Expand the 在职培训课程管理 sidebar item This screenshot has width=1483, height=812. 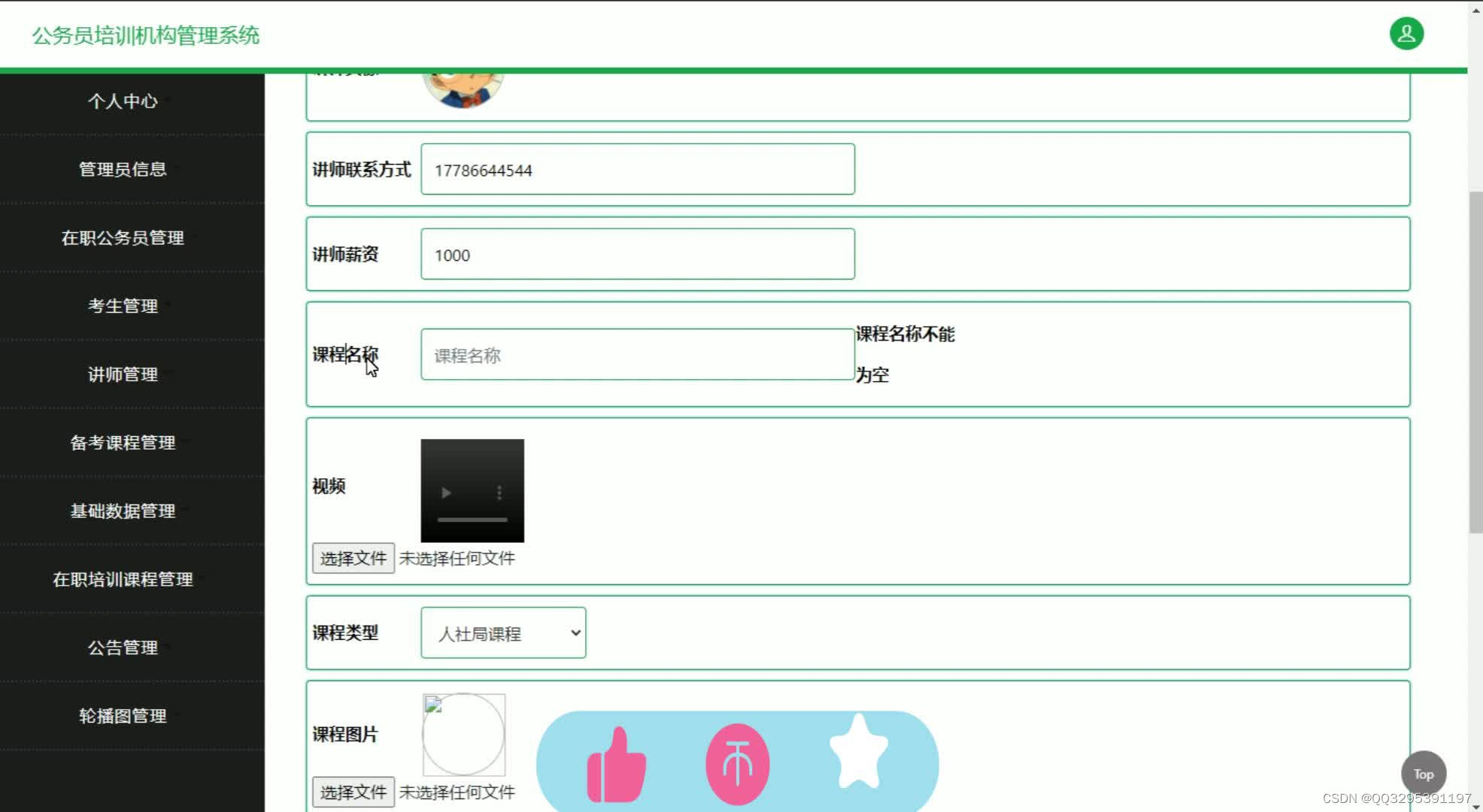[123, 578]
